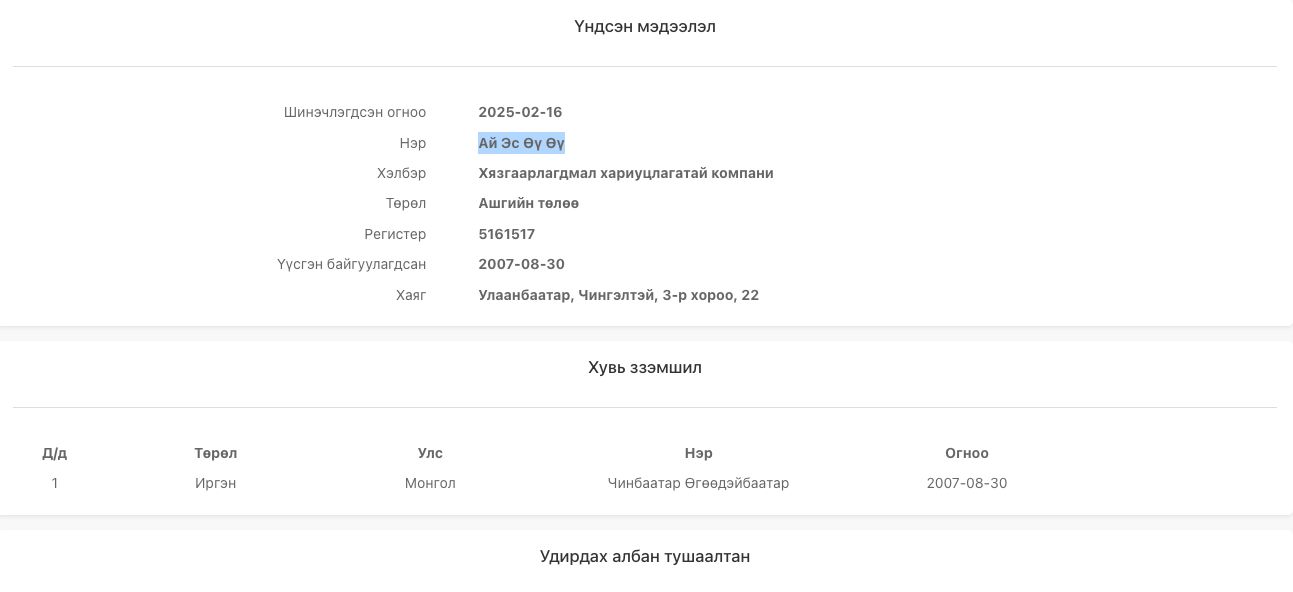Click the shareholder date 2007-08-30
The height and width of the screenshot is (592, 1293).
(x=967, y=483)
